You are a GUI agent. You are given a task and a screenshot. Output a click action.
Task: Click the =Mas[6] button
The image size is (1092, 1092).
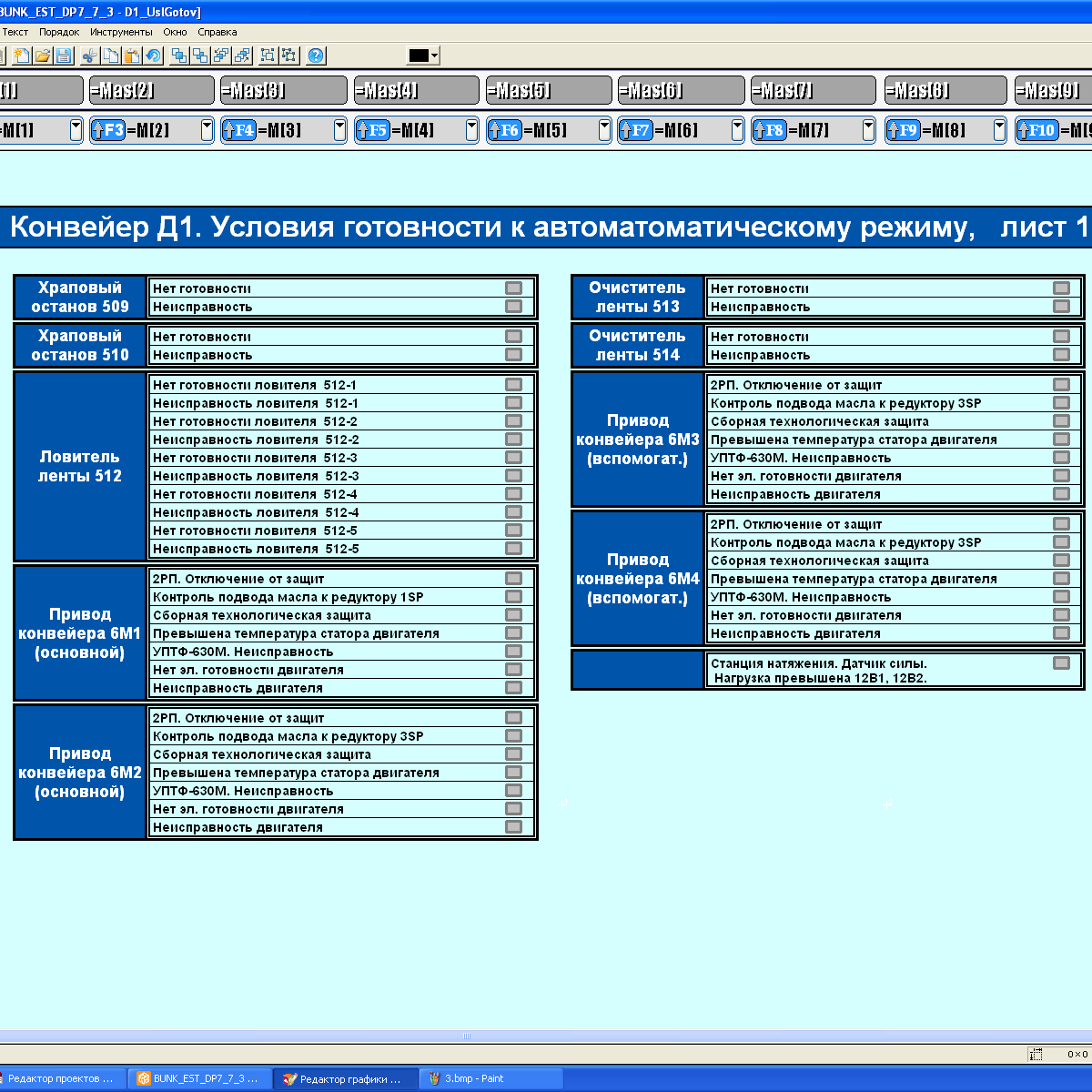[x=681, y=90]
